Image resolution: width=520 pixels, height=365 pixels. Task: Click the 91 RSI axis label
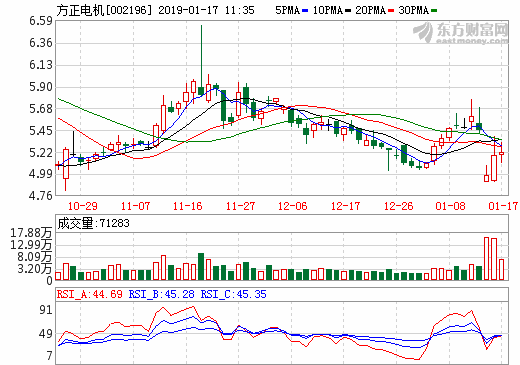46,310
